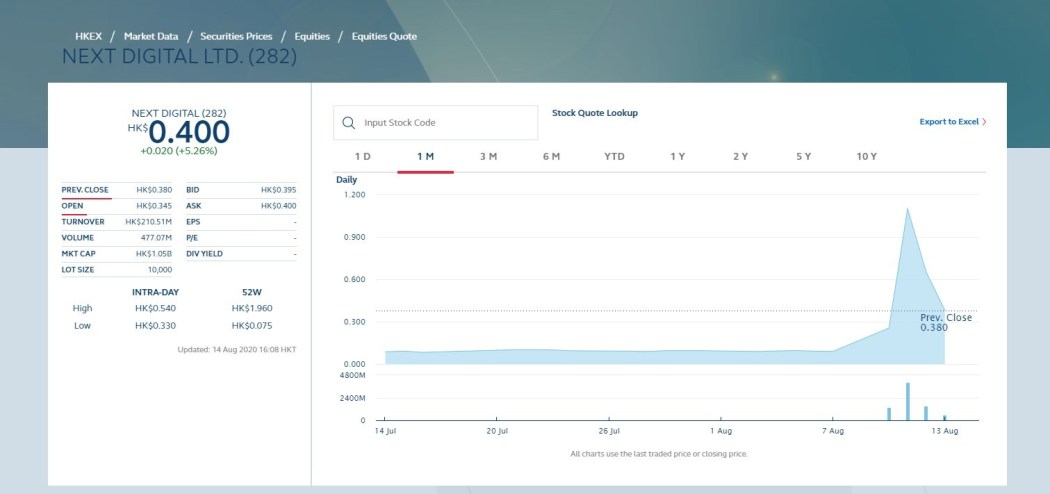Click the current price 0.400

point(189,132)
